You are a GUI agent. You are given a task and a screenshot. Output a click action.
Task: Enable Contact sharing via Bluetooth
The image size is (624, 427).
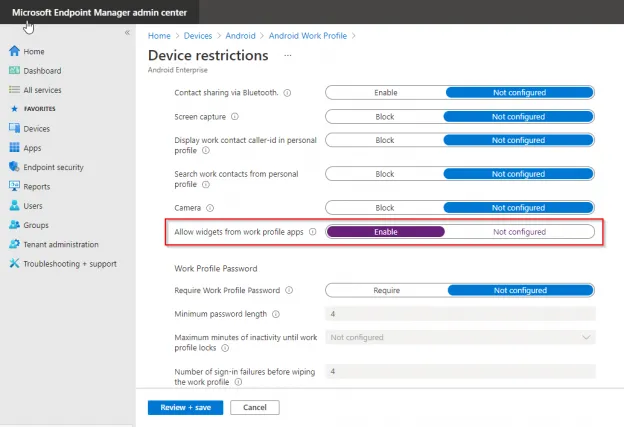[385, 92]
